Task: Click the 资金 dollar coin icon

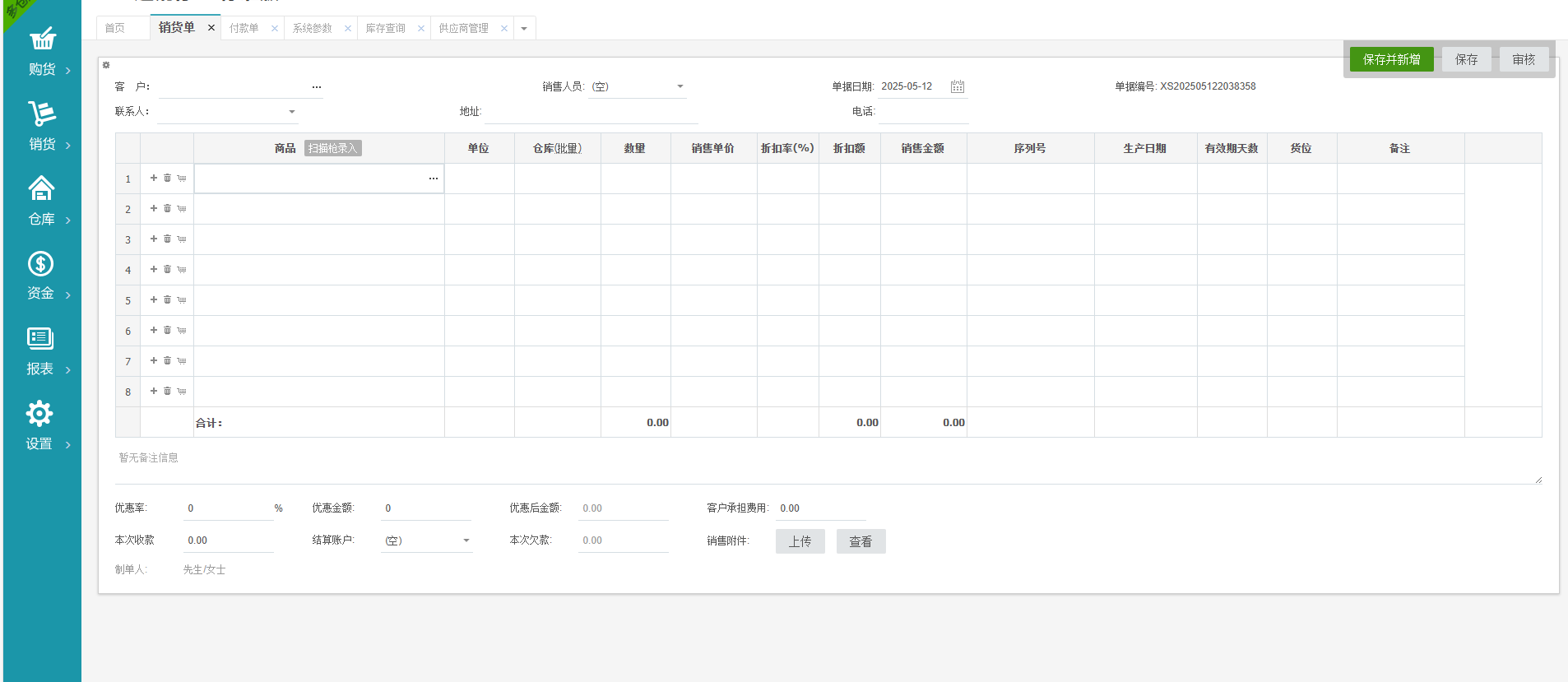Action: tap(41, 263)
